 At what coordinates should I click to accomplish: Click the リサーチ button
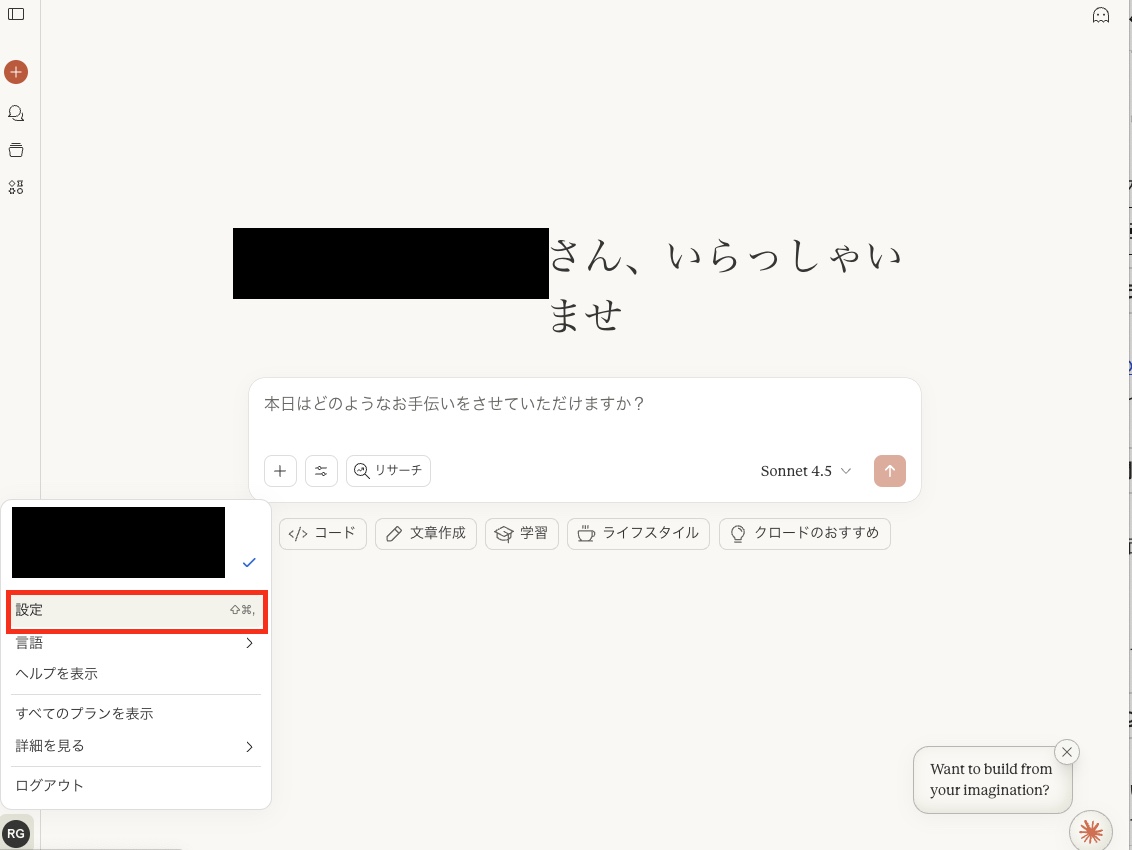388,471
